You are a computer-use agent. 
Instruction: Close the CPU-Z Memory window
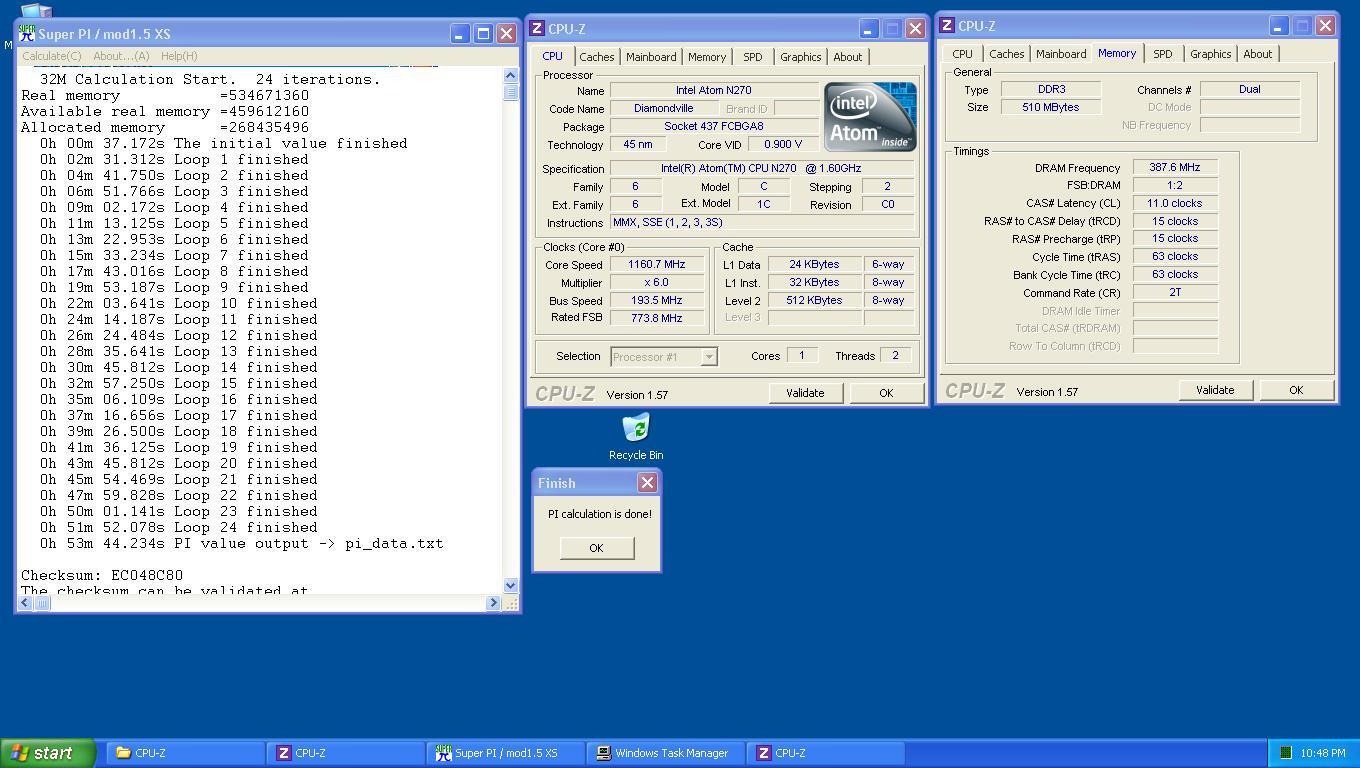tap(1325, 26)
